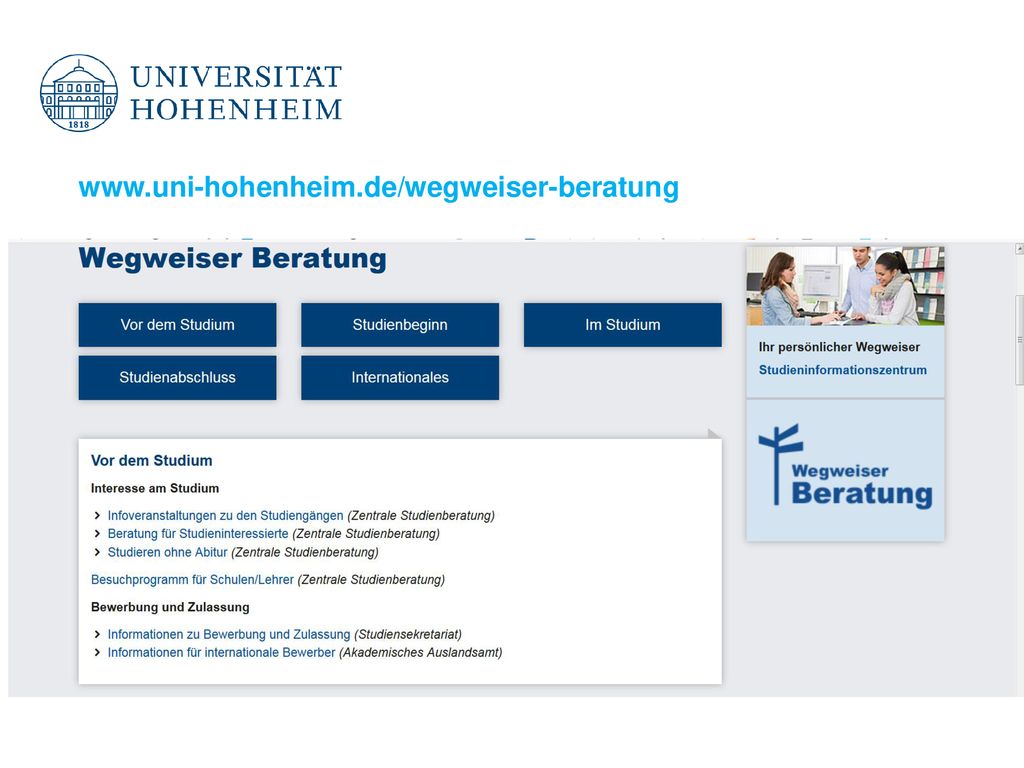Open Beratung für Studieninteressierte link
The width and height of the screenshot is (1024, 768).
(x=198, y=534)
